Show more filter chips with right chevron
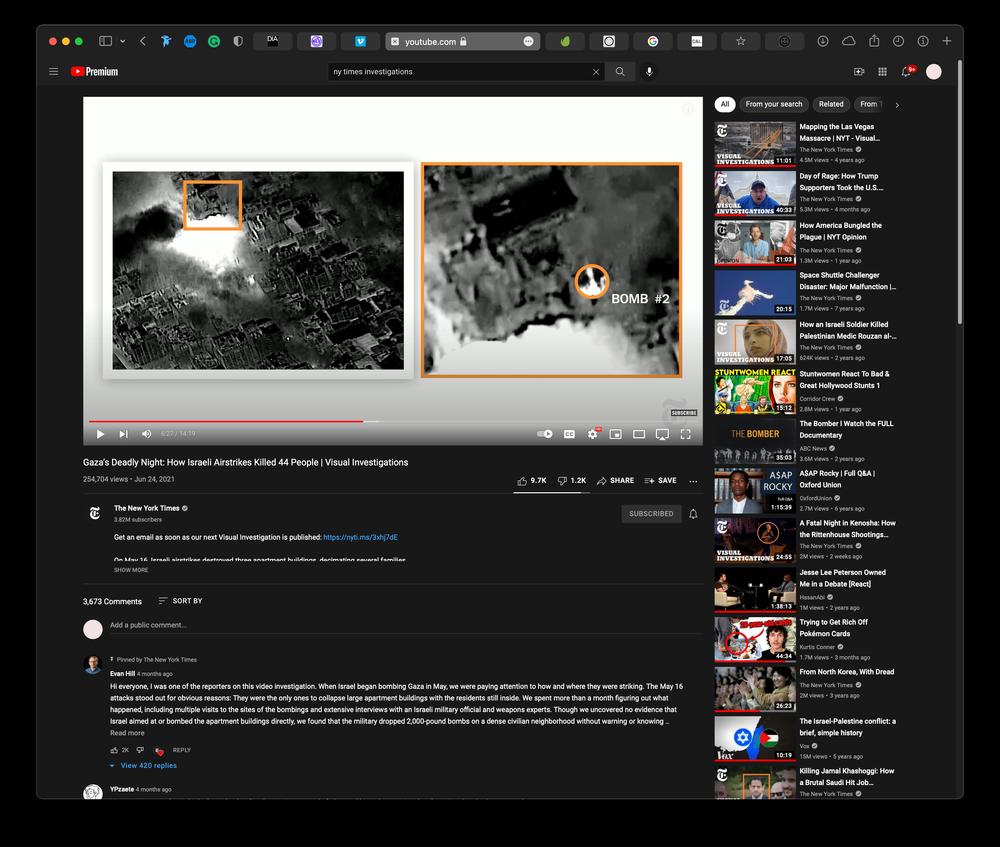The height and width of the screenshot is (847, 1000). pyautogui.click(x=897, y=105)
